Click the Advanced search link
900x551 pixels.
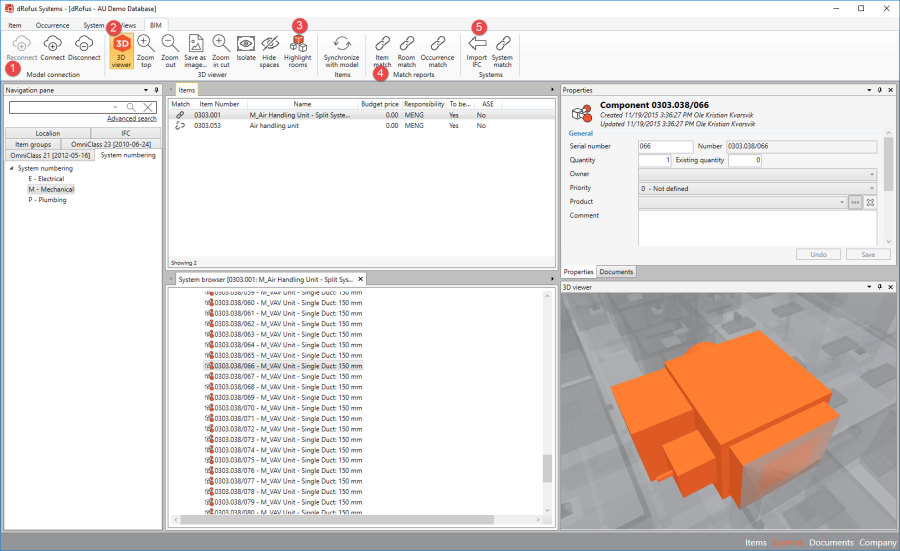pyautogui.click(x=131, y=118)
